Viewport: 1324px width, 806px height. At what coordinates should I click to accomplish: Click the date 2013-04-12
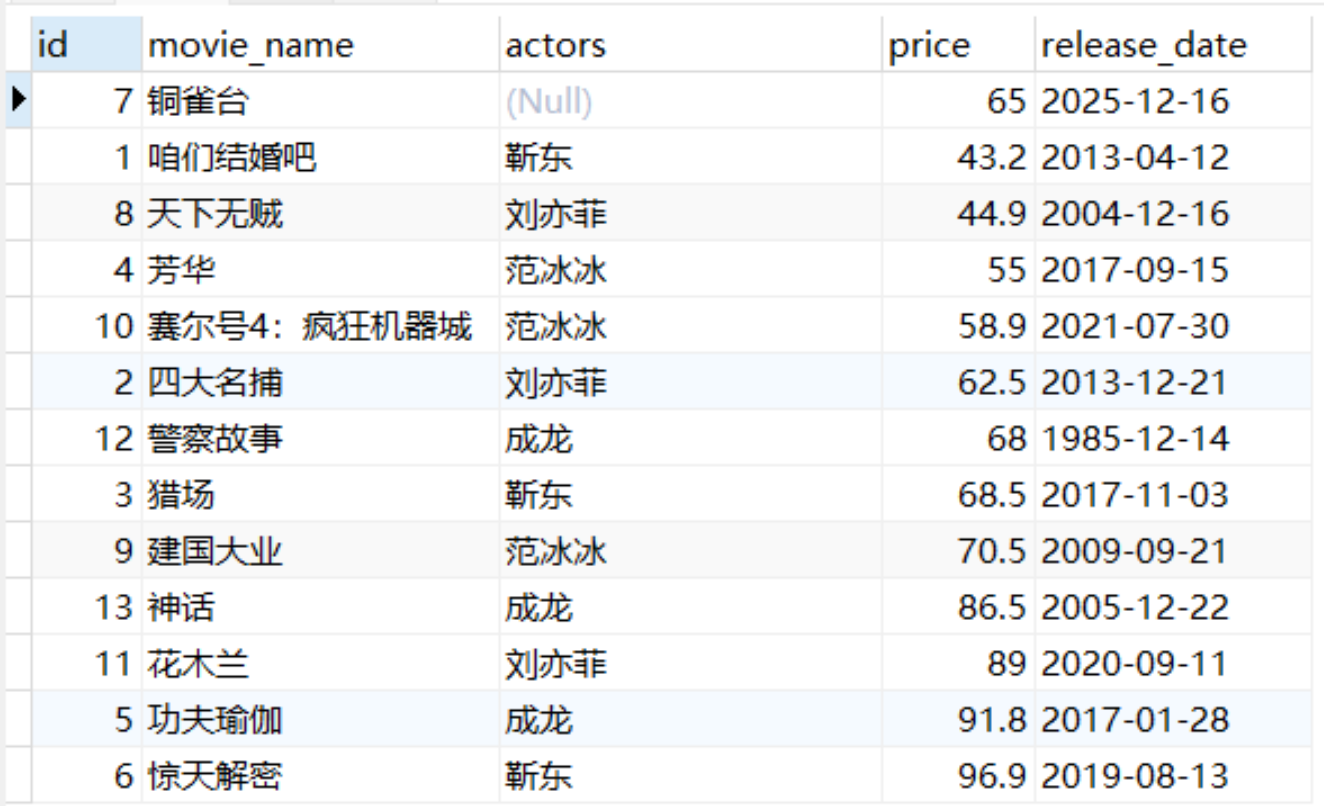[1135, 157]
